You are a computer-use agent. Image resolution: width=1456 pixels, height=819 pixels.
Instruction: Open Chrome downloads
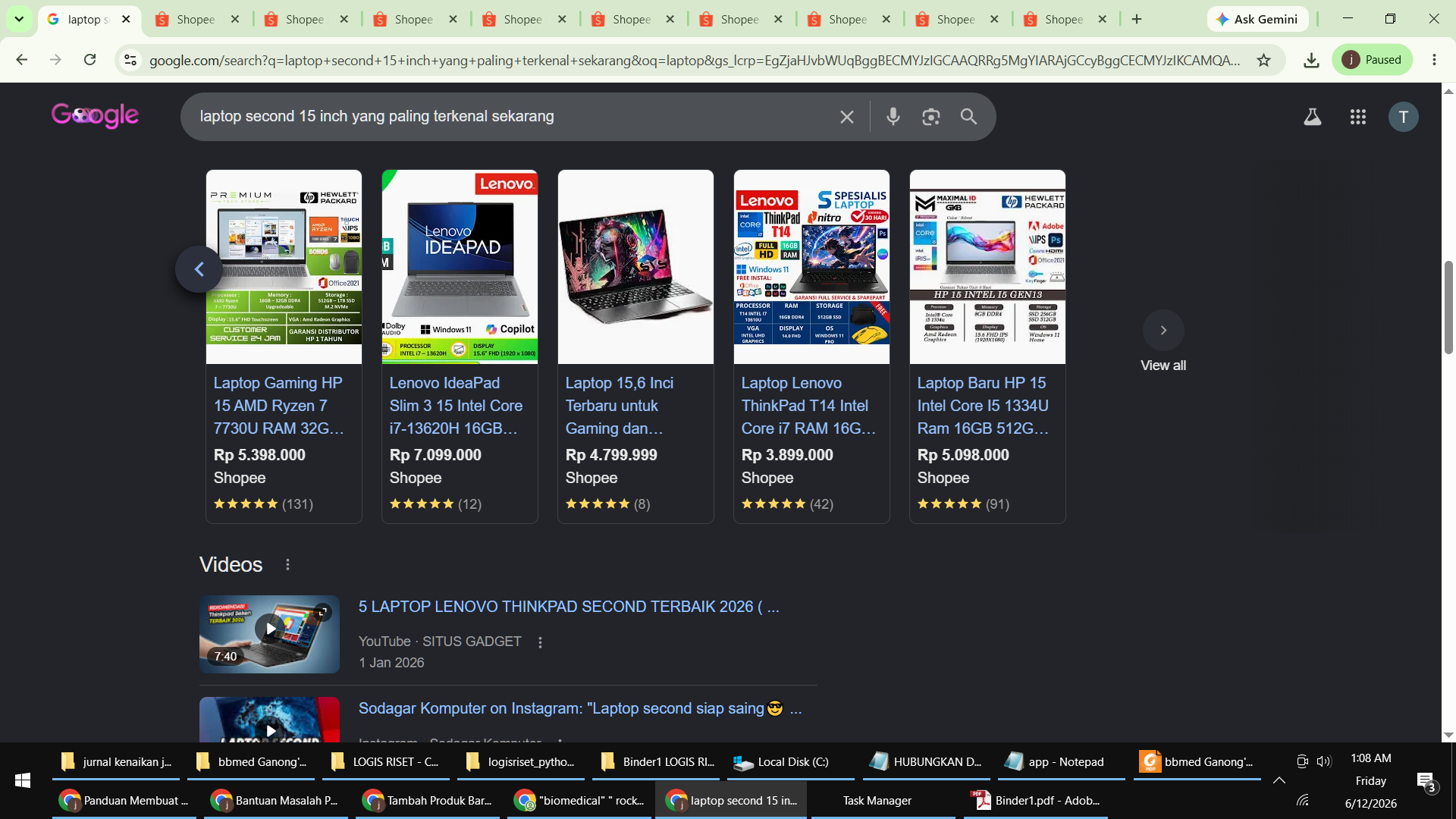pyautogui.click(x=1311, y=60)
